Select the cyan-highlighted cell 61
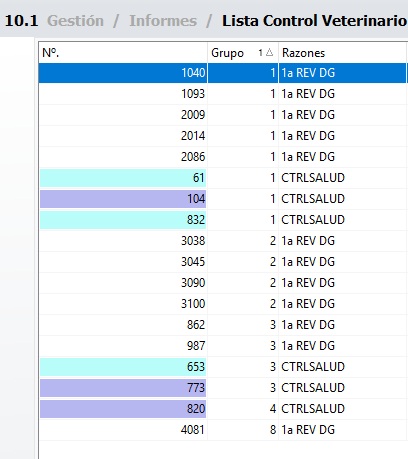Viewport: 408px width, 459px height. pos(123,178)
